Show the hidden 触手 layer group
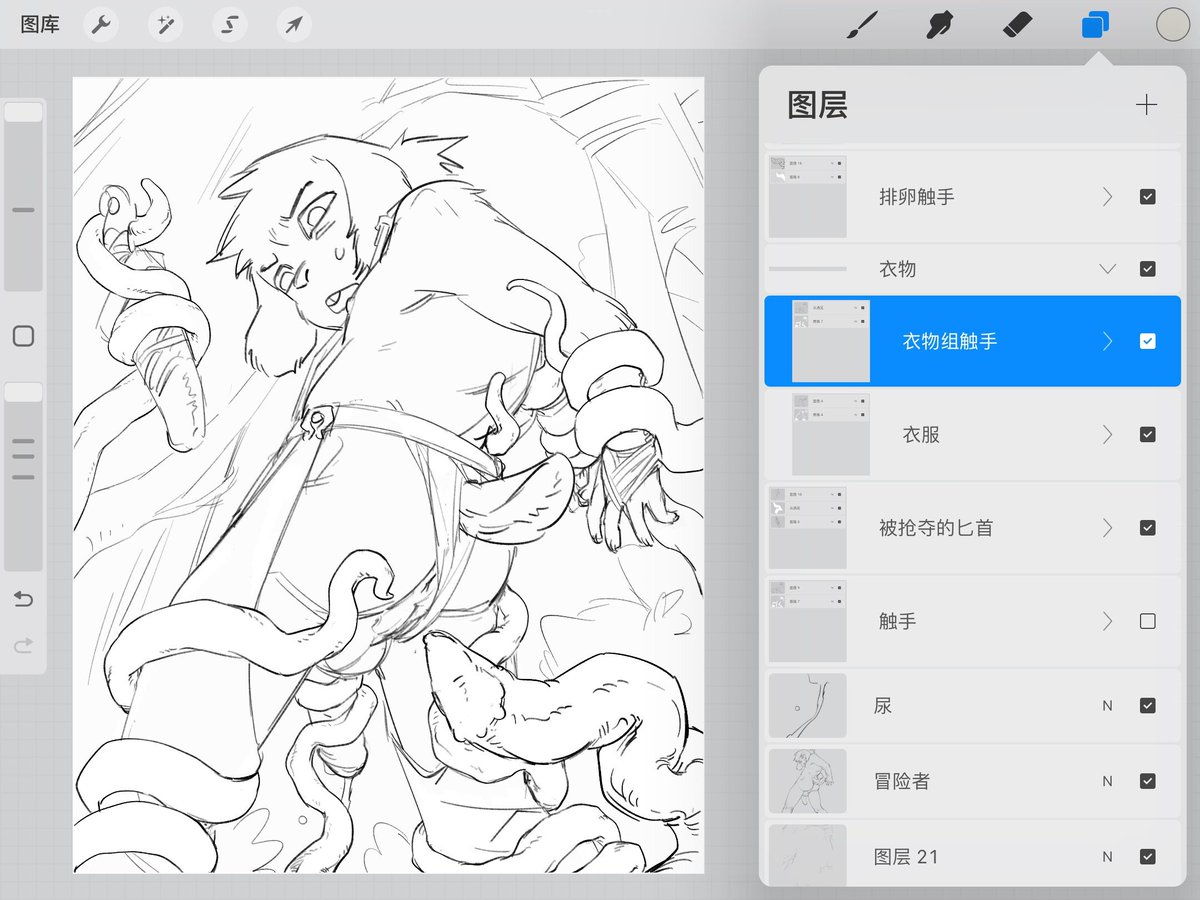 [1148, 621]
